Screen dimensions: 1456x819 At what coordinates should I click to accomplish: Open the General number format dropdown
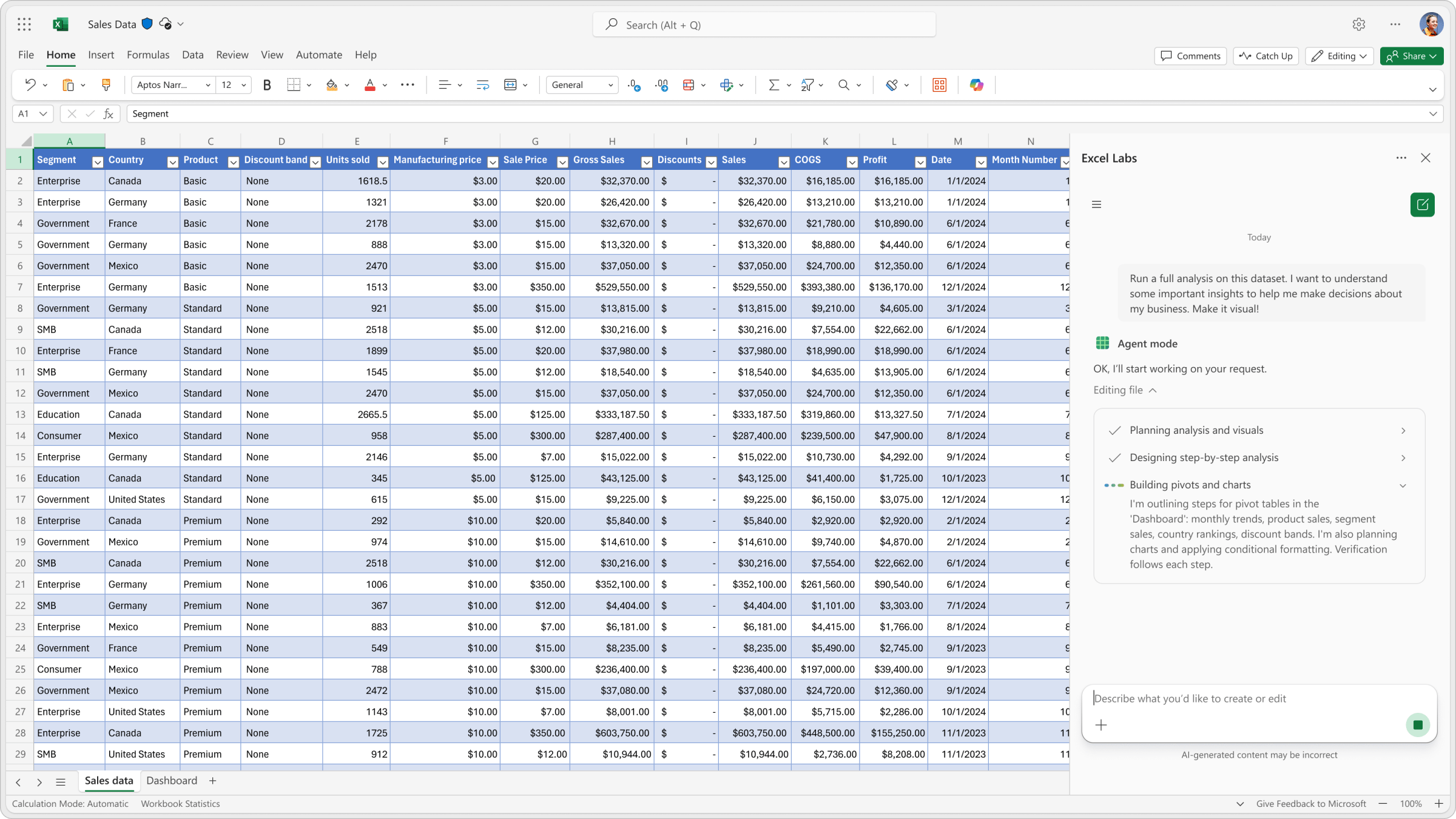(x=610, y=85)
